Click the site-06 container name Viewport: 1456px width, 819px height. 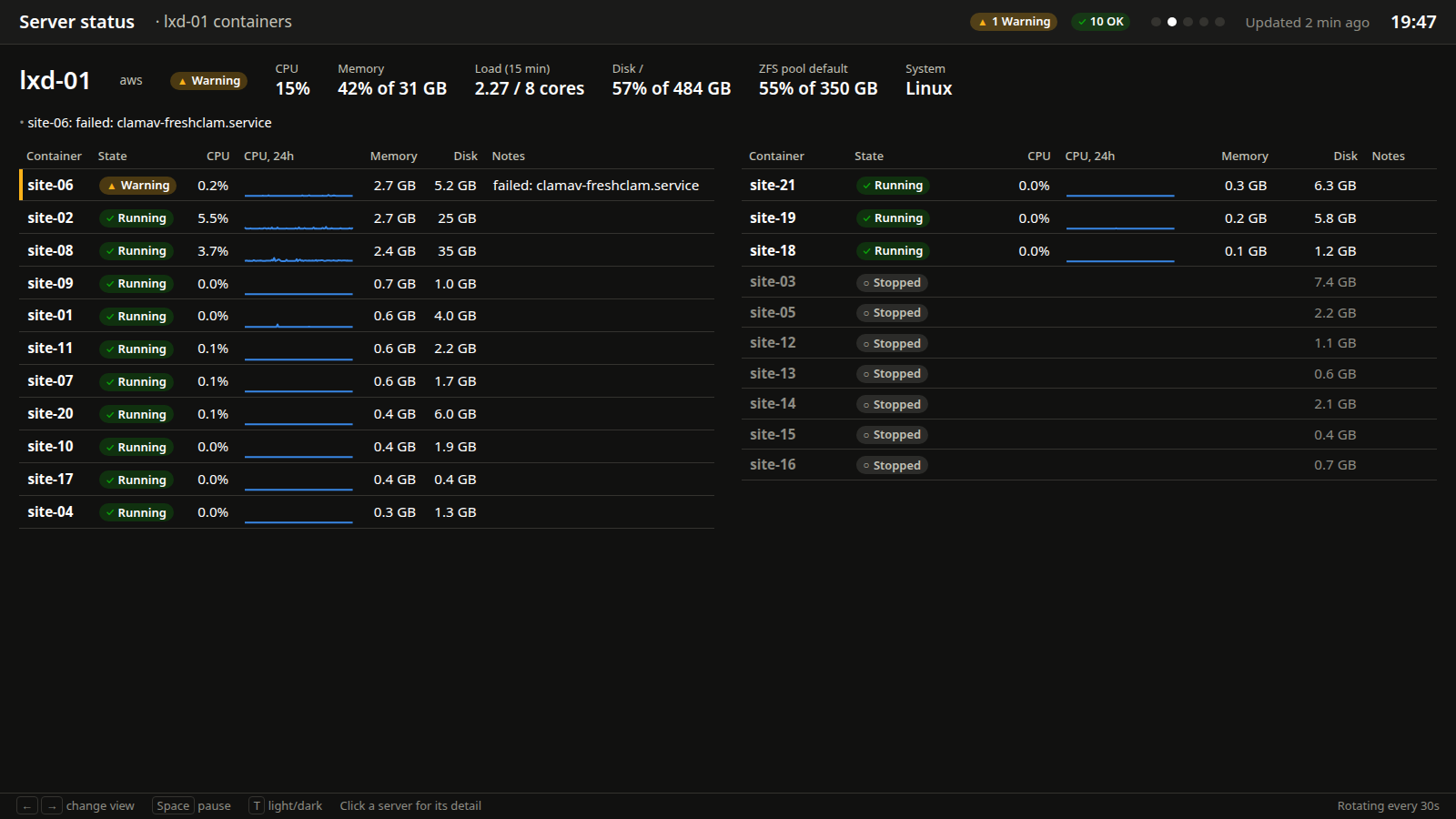click(x=50, y=185)
